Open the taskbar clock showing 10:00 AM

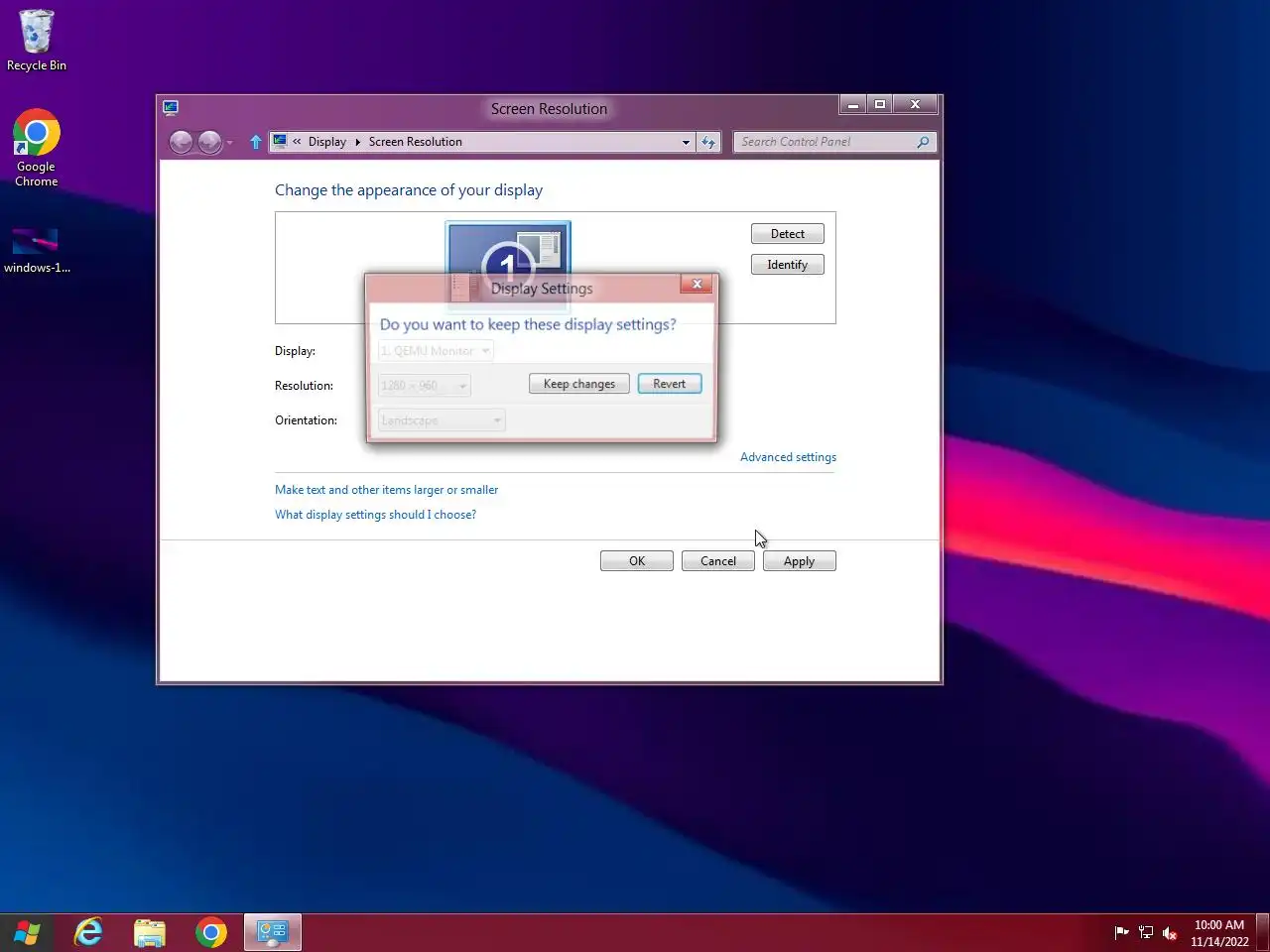pos(1219,933)
